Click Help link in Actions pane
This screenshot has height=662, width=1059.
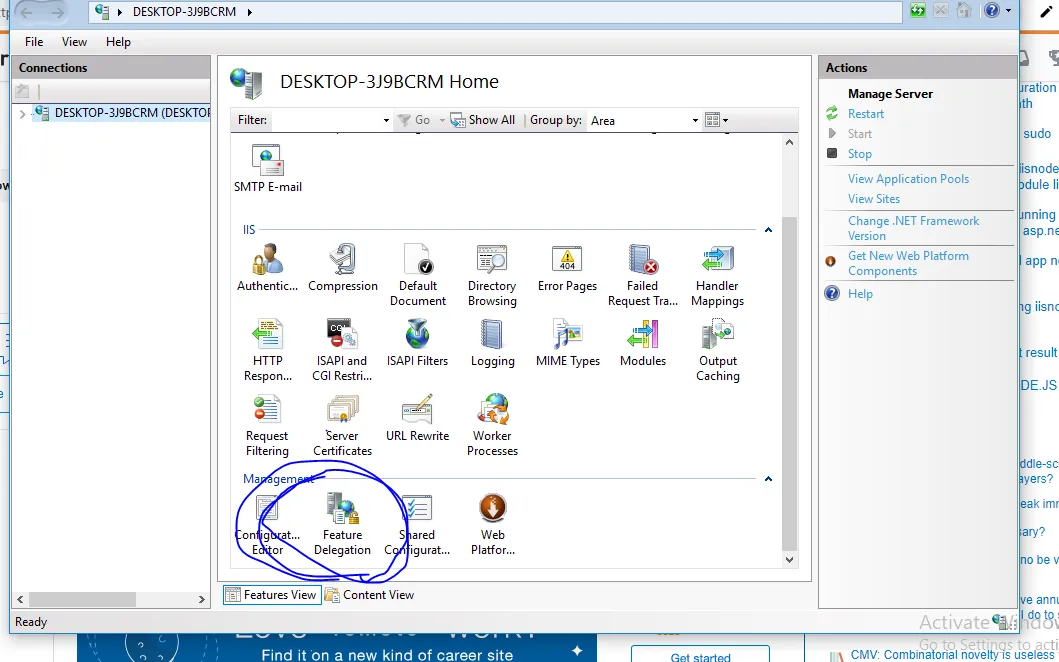point(860,294)
